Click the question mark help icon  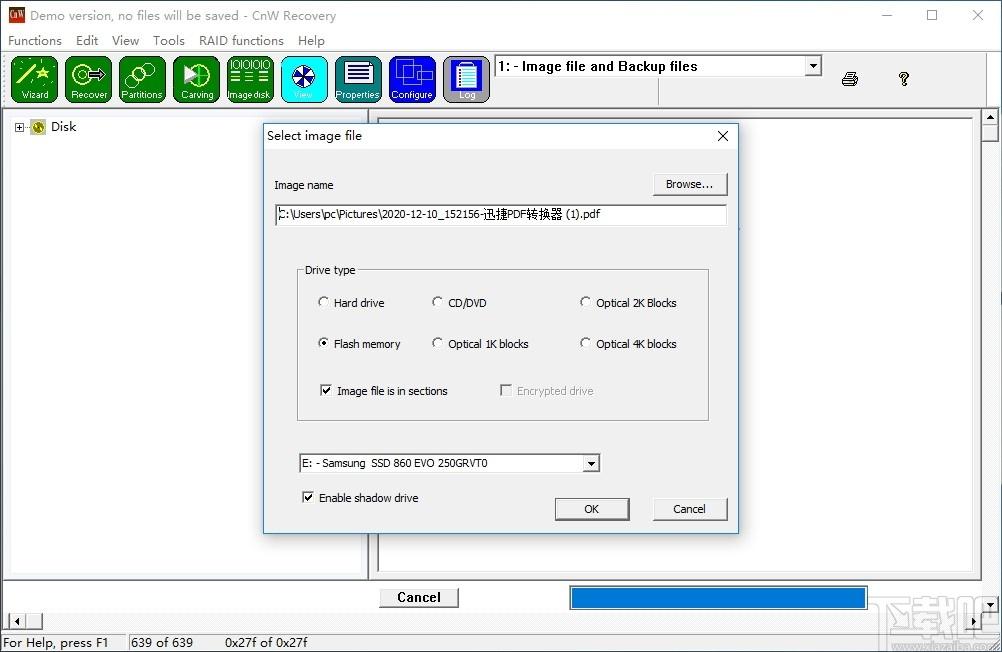point(904,79)
